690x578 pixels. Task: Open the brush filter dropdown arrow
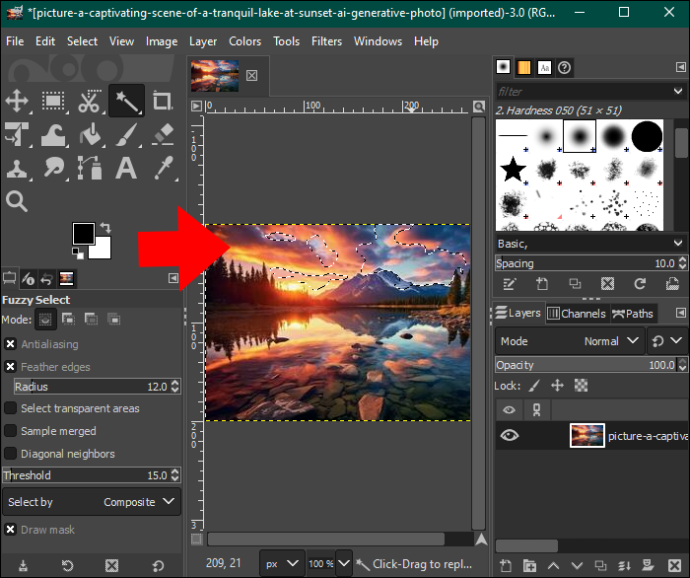pyautogui.click(x=678, y=92)
